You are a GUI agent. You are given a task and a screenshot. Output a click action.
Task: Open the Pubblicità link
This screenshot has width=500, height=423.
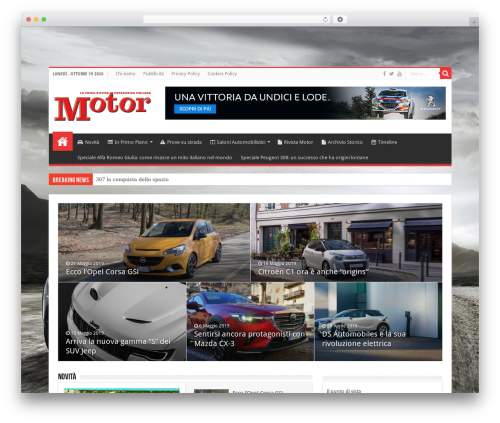coord(153,74)
